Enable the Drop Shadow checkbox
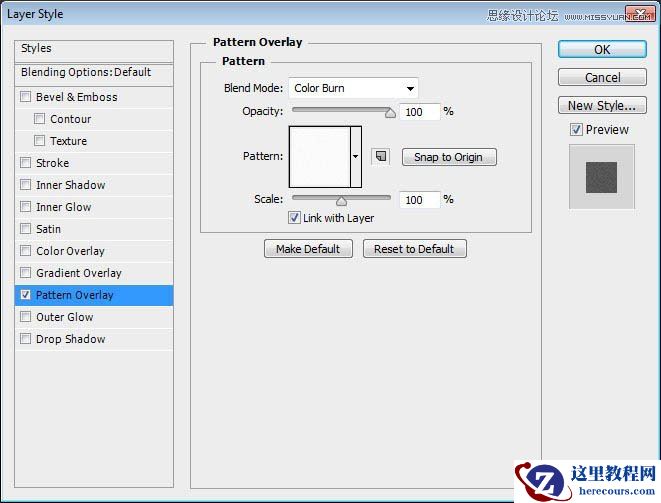This screenshot has width=661, height=503. pos(26,338)
